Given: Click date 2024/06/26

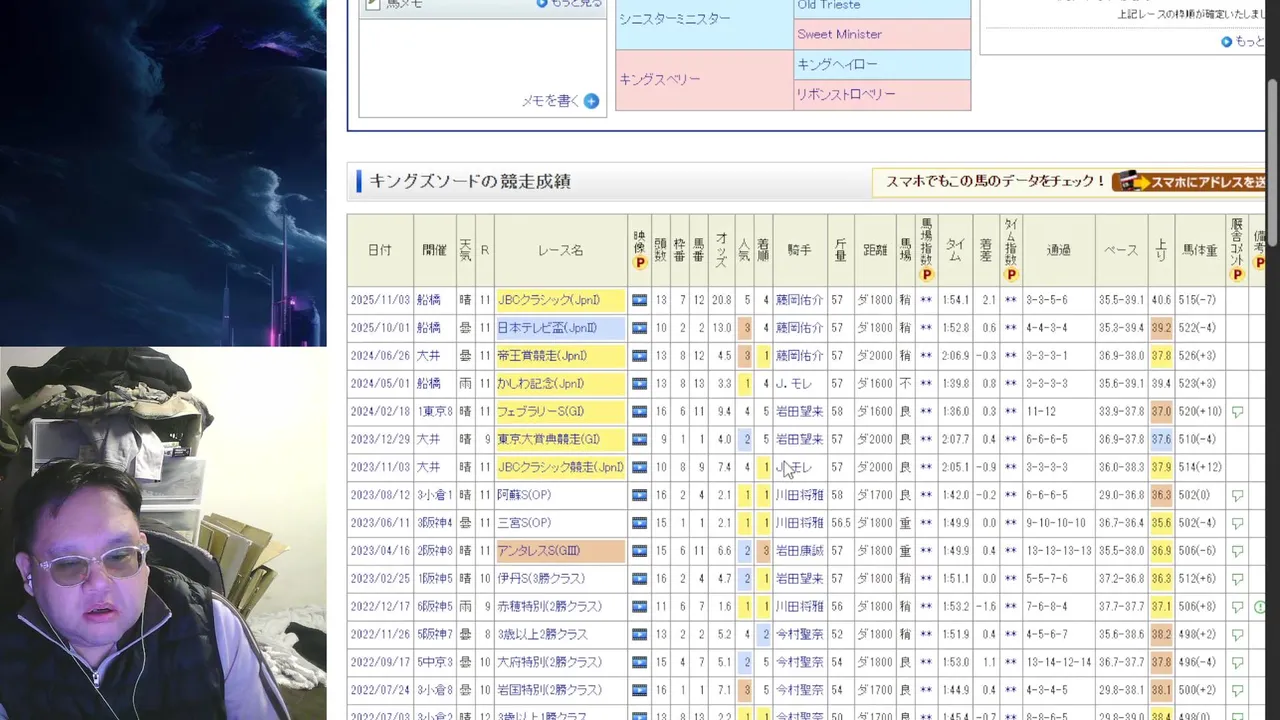Looking at the screenshot, I should tap(380, 356).
